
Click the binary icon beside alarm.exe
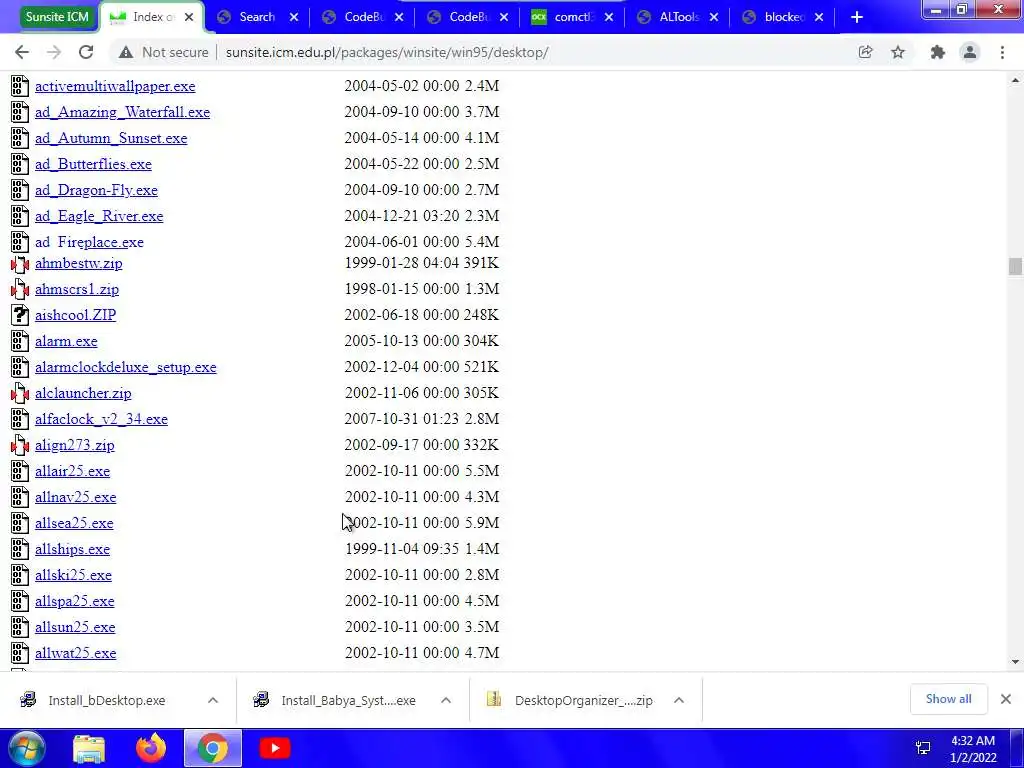coord(20,342)
